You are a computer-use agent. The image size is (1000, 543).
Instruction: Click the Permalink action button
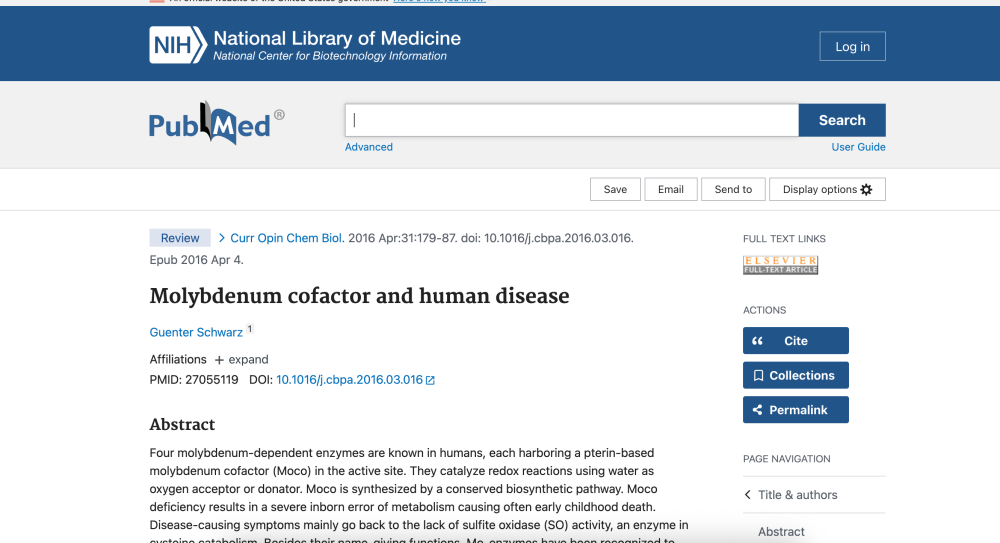796,410
